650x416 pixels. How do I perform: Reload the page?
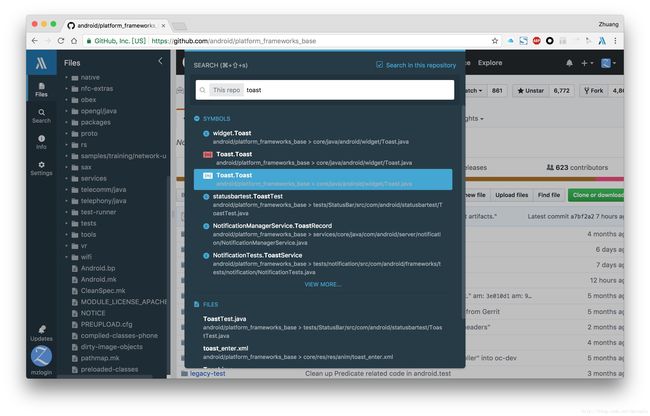click(61, 41)
